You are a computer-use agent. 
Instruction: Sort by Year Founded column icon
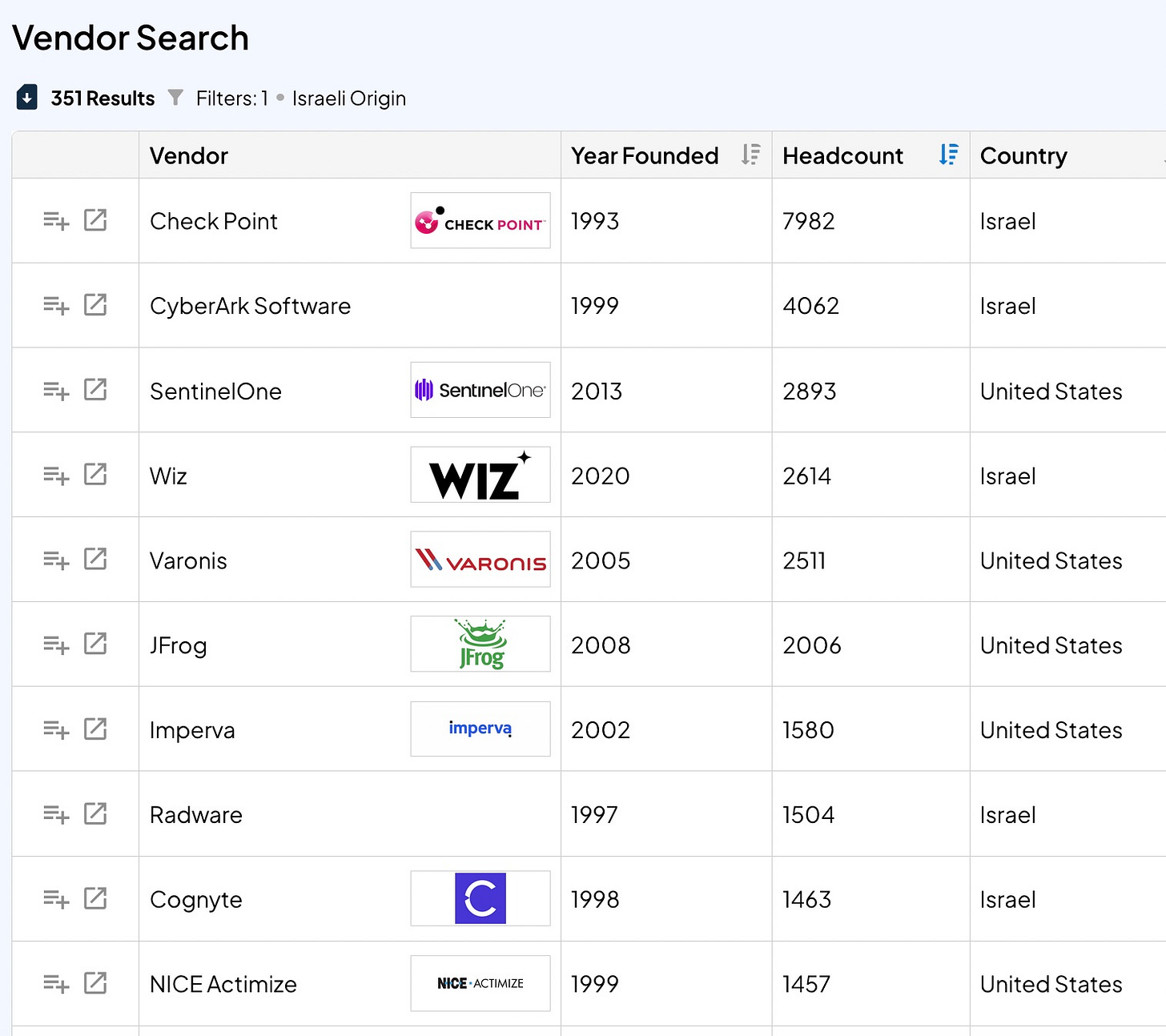click(x=750, y=155)
